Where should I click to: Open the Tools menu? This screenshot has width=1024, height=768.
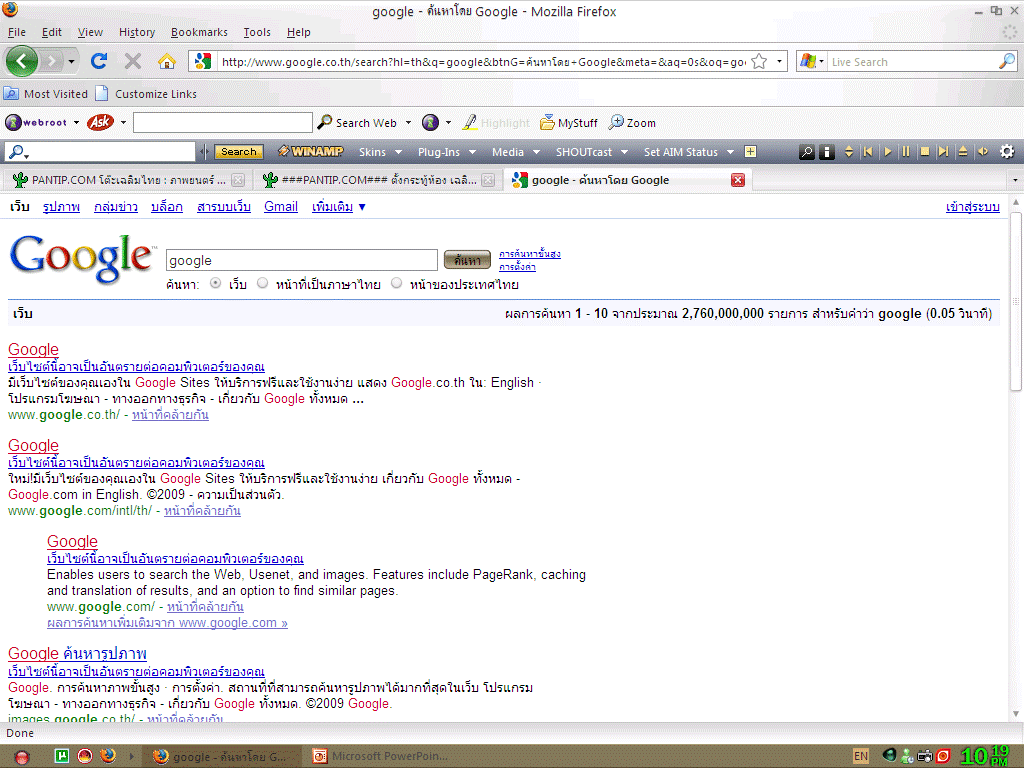click(x=257, y=32)
